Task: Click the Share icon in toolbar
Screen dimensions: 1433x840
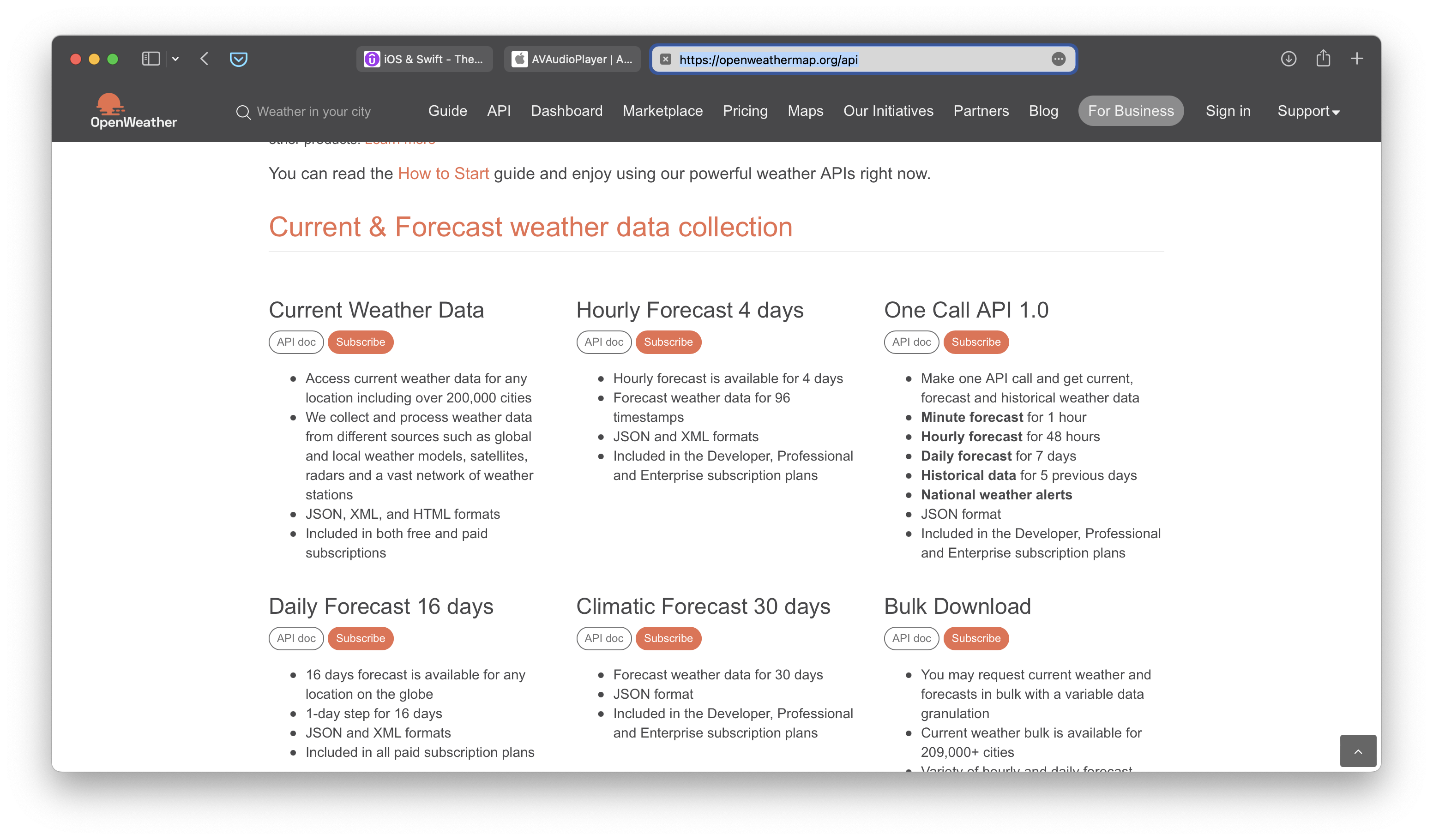Action: (x=1323, y=59)
